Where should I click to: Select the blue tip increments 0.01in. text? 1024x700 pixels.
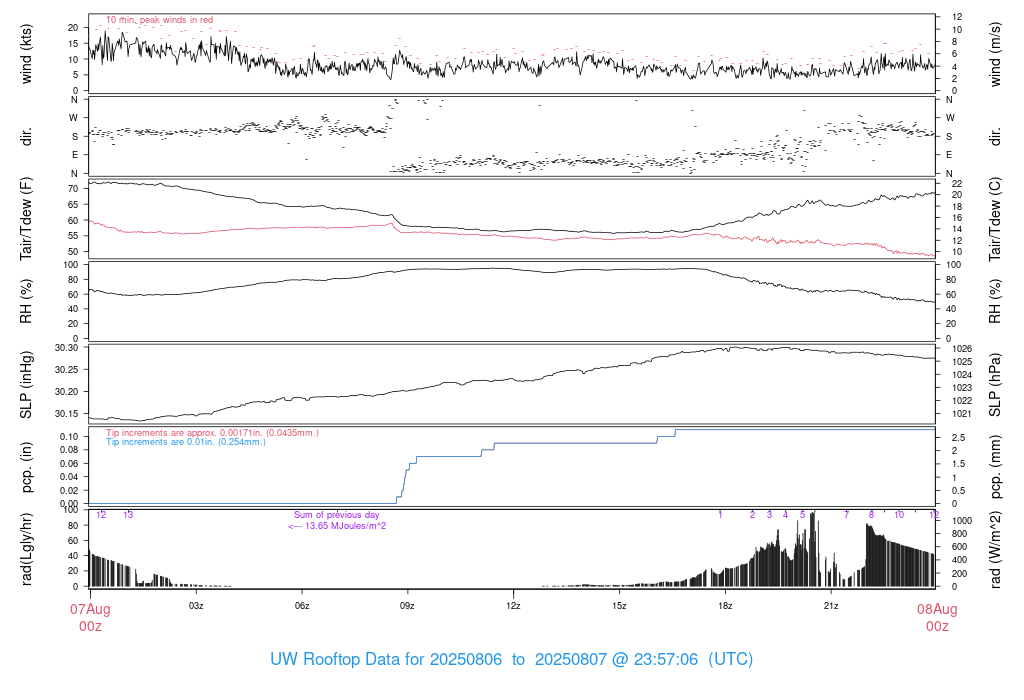[186, 441]
